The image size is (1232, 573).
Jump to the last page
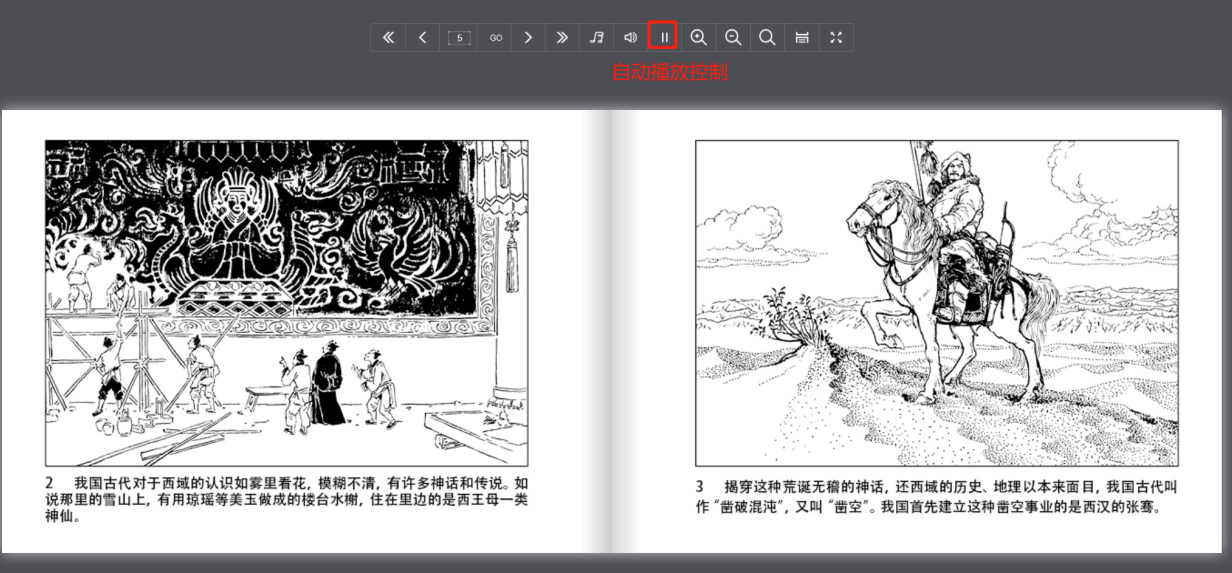[562, 38]
